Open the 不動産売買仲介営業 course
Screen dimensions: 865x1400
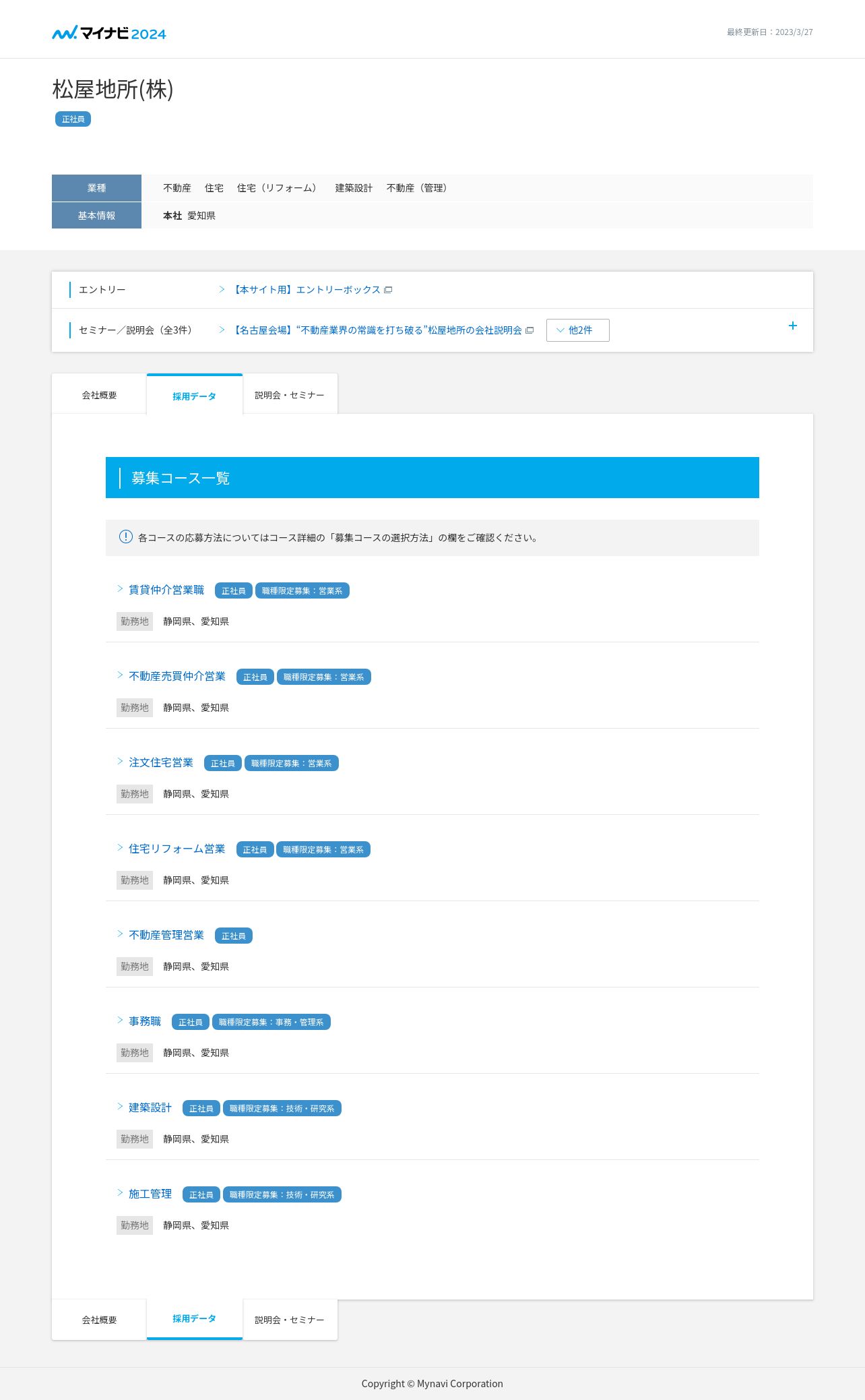point(177,676)
